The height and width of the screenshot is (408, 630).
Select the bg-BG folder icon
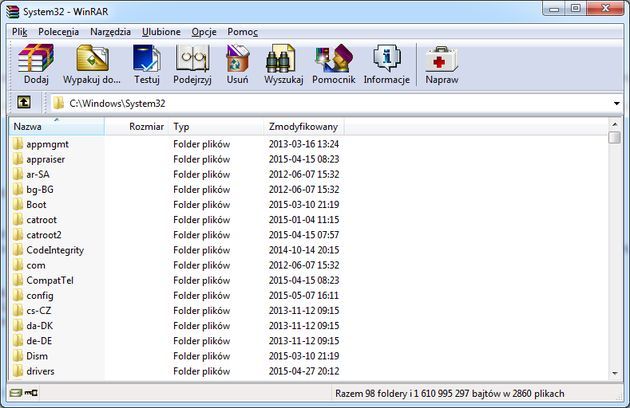click(x=17, y=189)
